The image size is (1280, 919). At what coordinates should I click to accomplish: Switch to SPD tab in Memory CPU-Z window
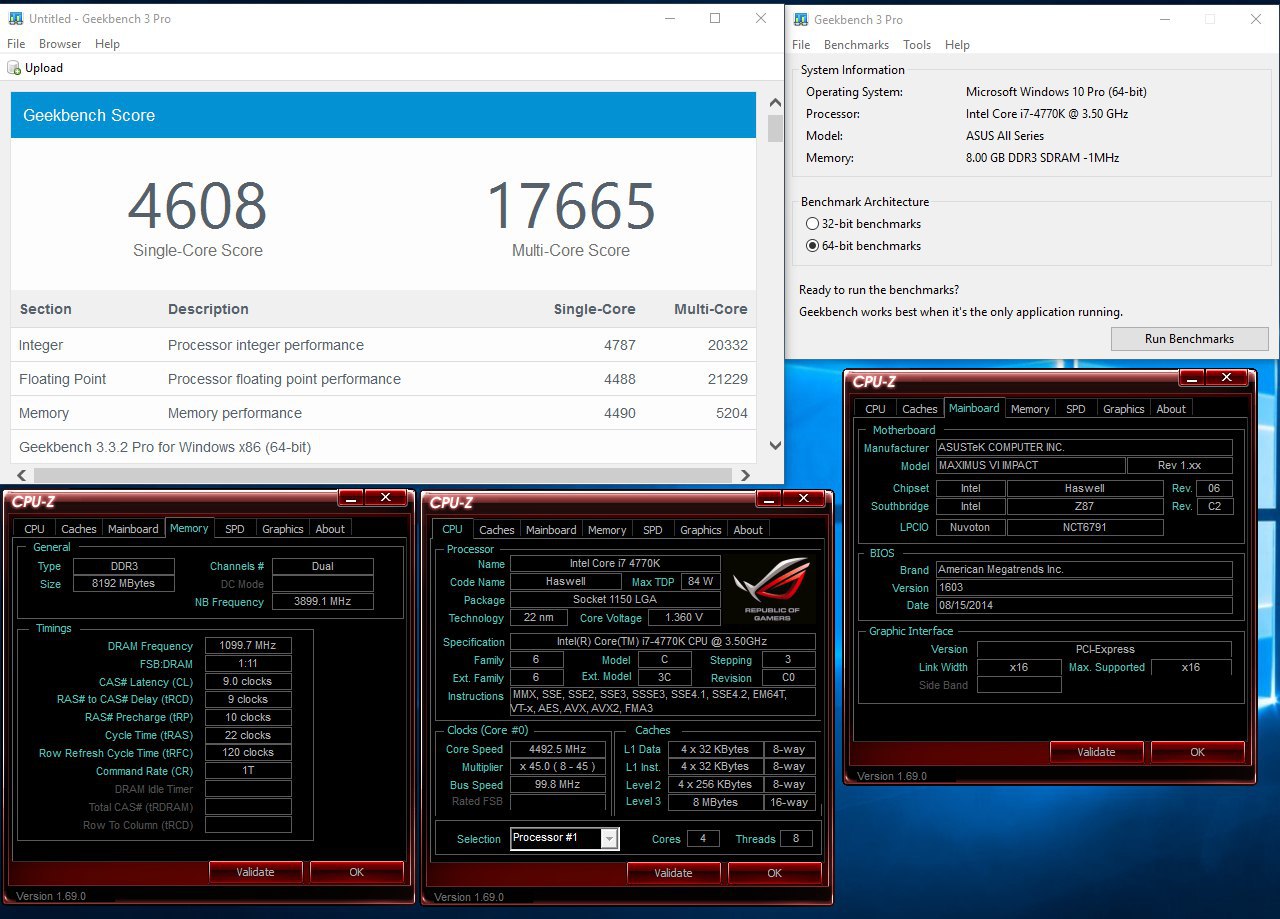(x=234, y=529)
